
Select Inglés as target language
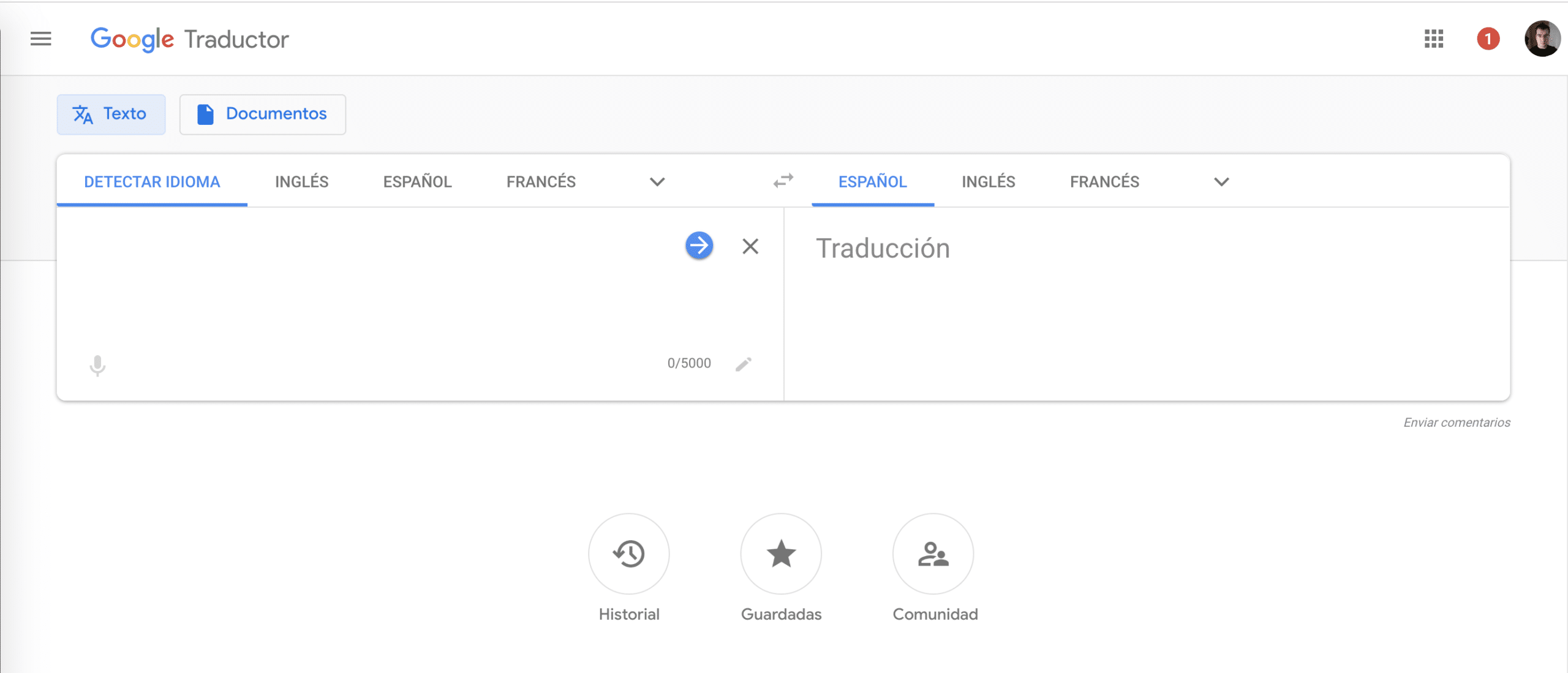pos(988,181)
